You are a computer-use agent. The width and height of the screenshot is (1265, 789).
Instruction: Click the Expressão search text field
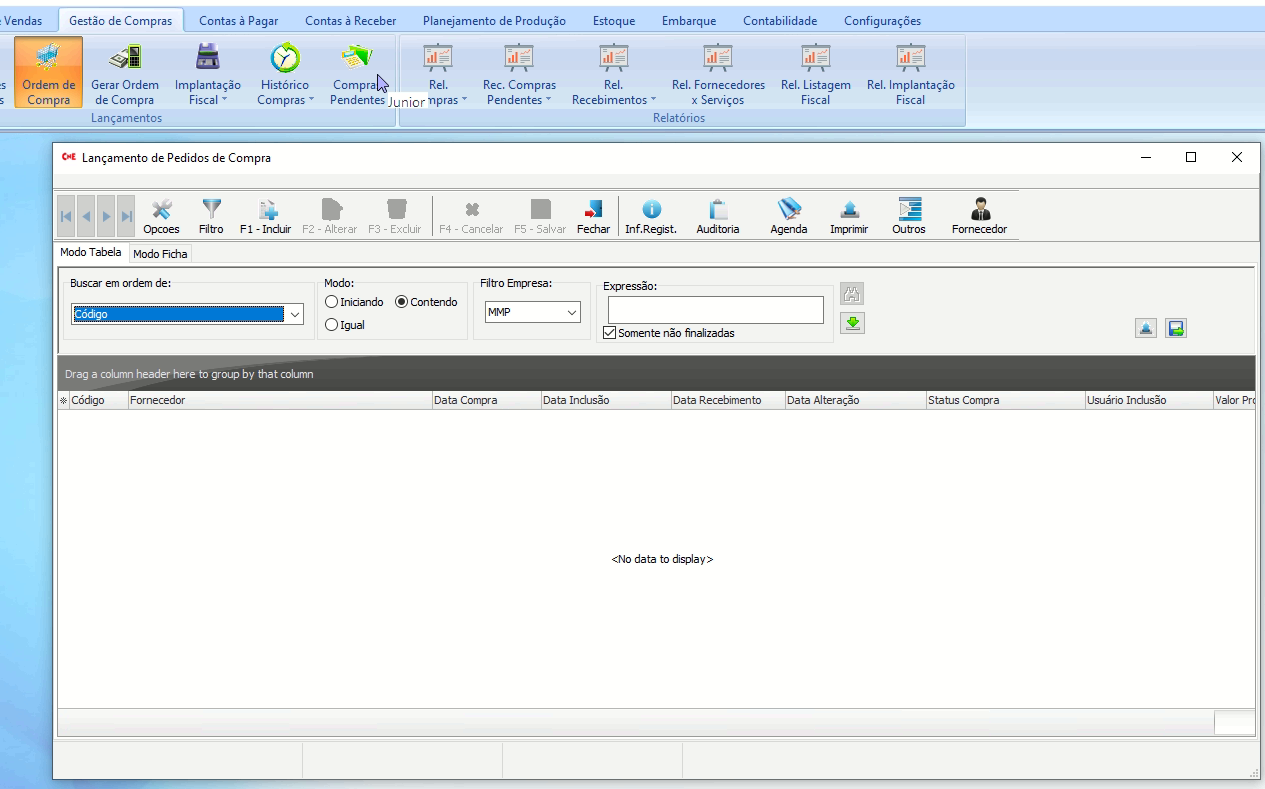point(715,310)
